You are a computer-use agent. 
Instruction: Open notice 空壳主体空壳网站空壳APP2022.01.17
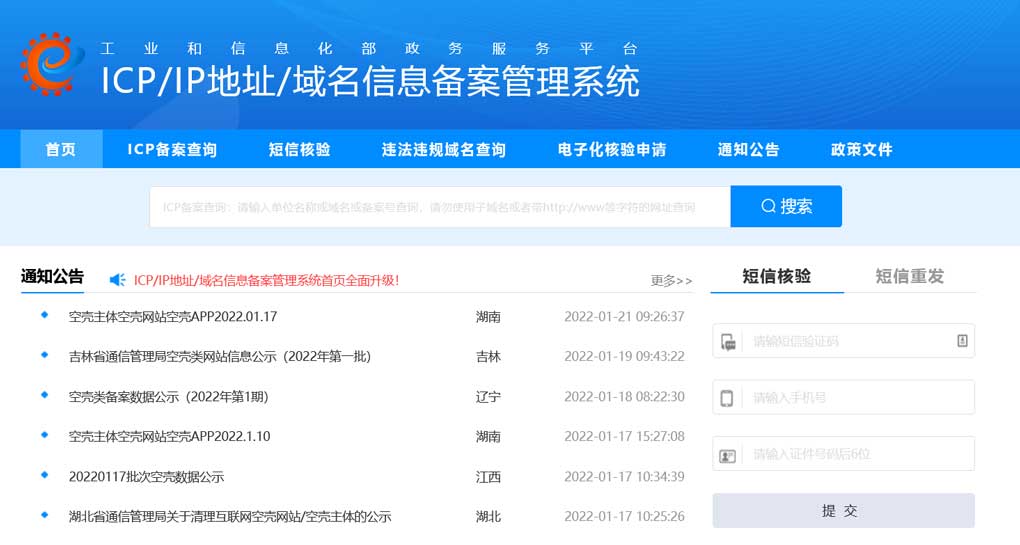click(173, 317)
